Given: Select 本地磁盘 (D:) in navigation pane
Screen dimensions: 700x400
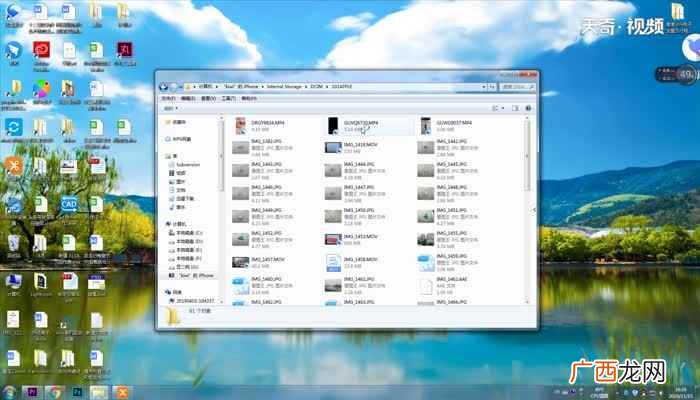Looking at the screenshot, I should point(186,242).
